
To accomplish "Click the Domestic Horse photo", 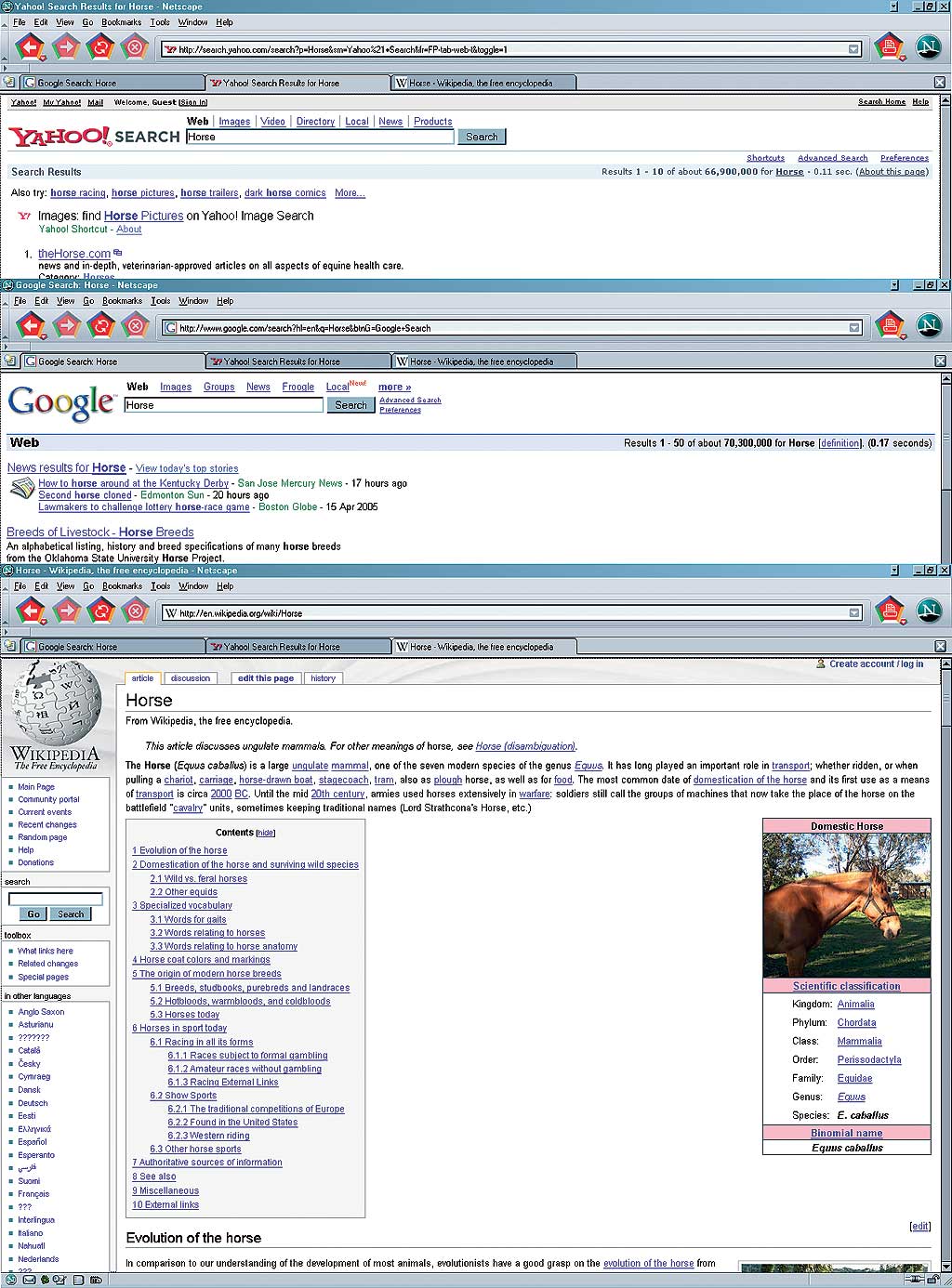I will [846, 904].
